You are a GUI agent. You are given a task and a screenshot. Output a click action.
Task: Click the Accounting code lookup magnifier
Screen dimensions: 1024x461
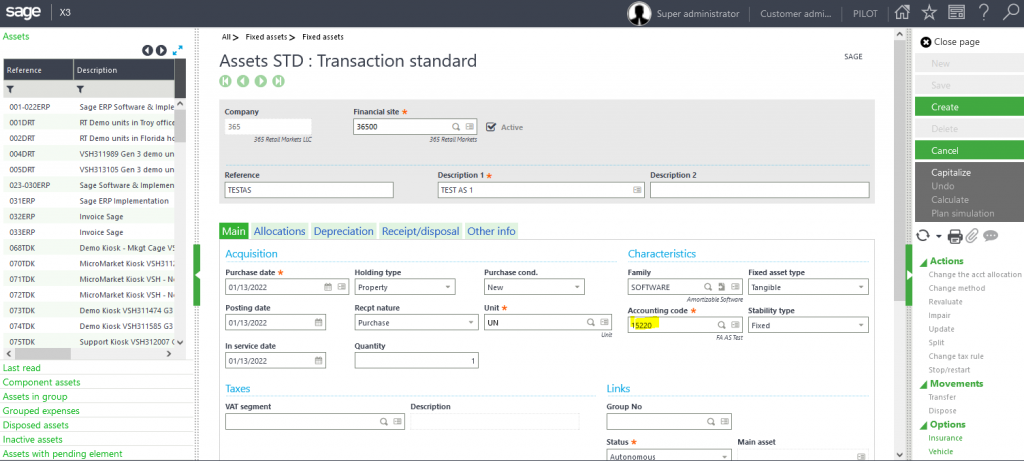(x=722, y=325)
